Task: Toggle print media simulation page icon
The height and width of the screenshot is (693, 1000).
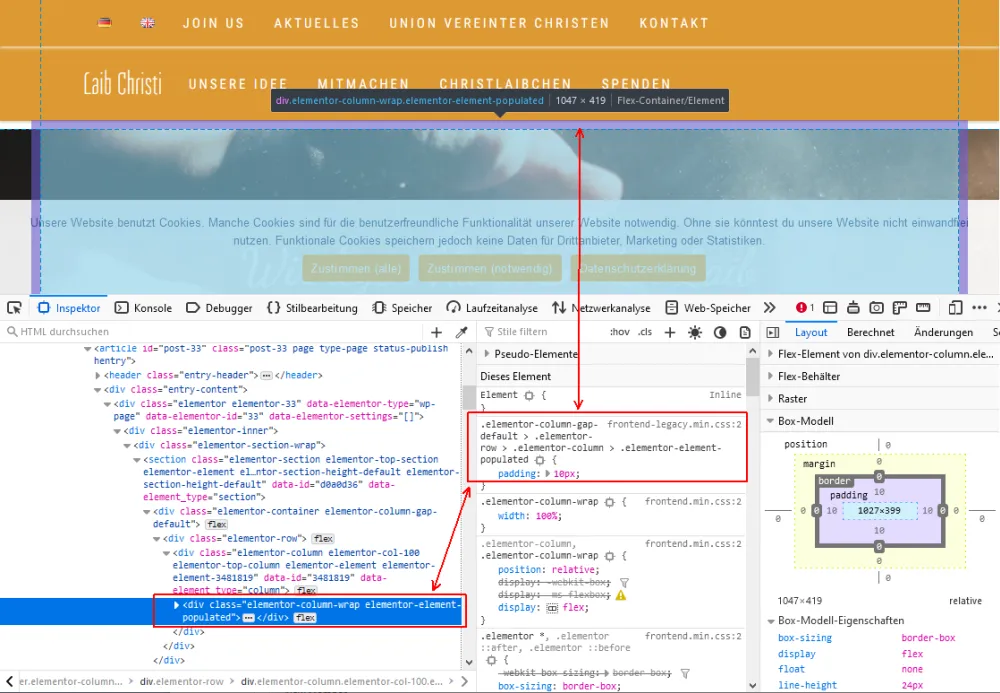Action: point(745,332)
